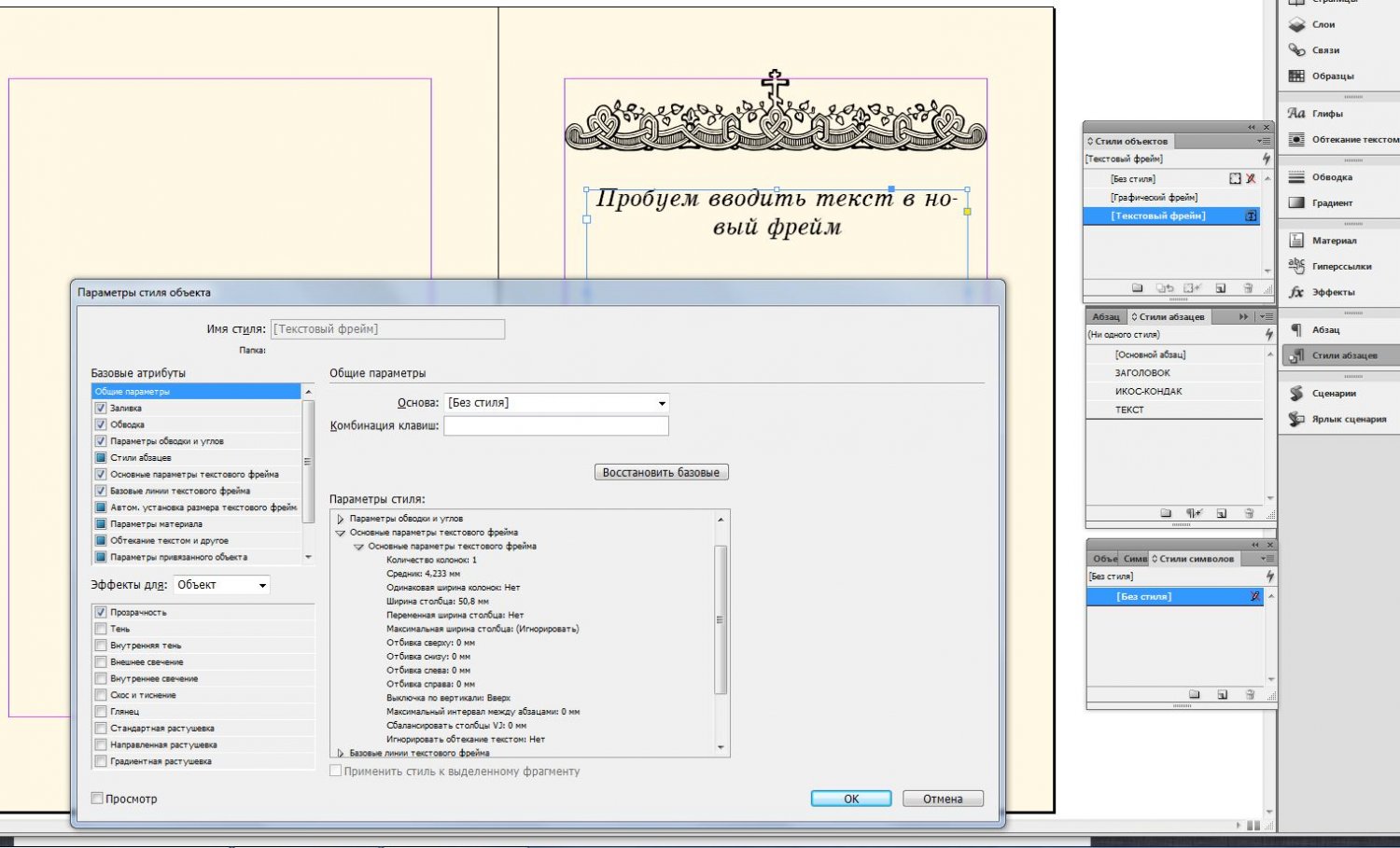Open the Слои (Layers) panel icon
The width and height of the screenshot is (1400, 848).
(x=1296, y=24)
